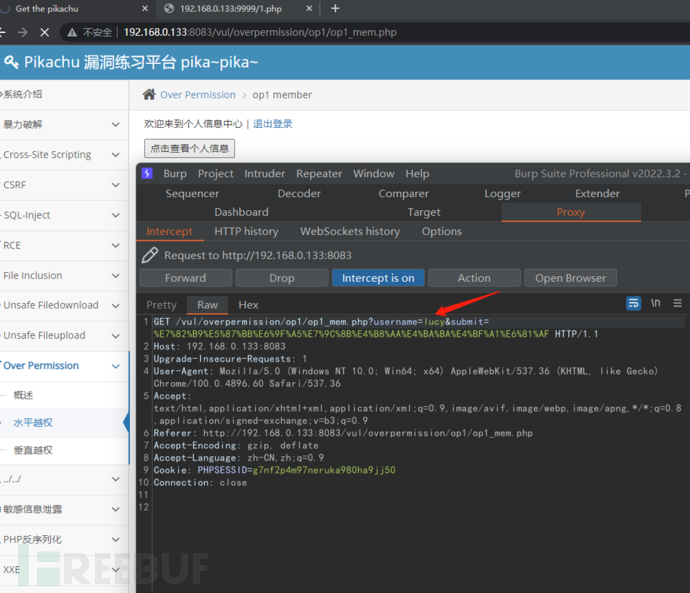Click the browser forward arrow
This screenshot has width=690, height=593.
[x=22, y=32]
